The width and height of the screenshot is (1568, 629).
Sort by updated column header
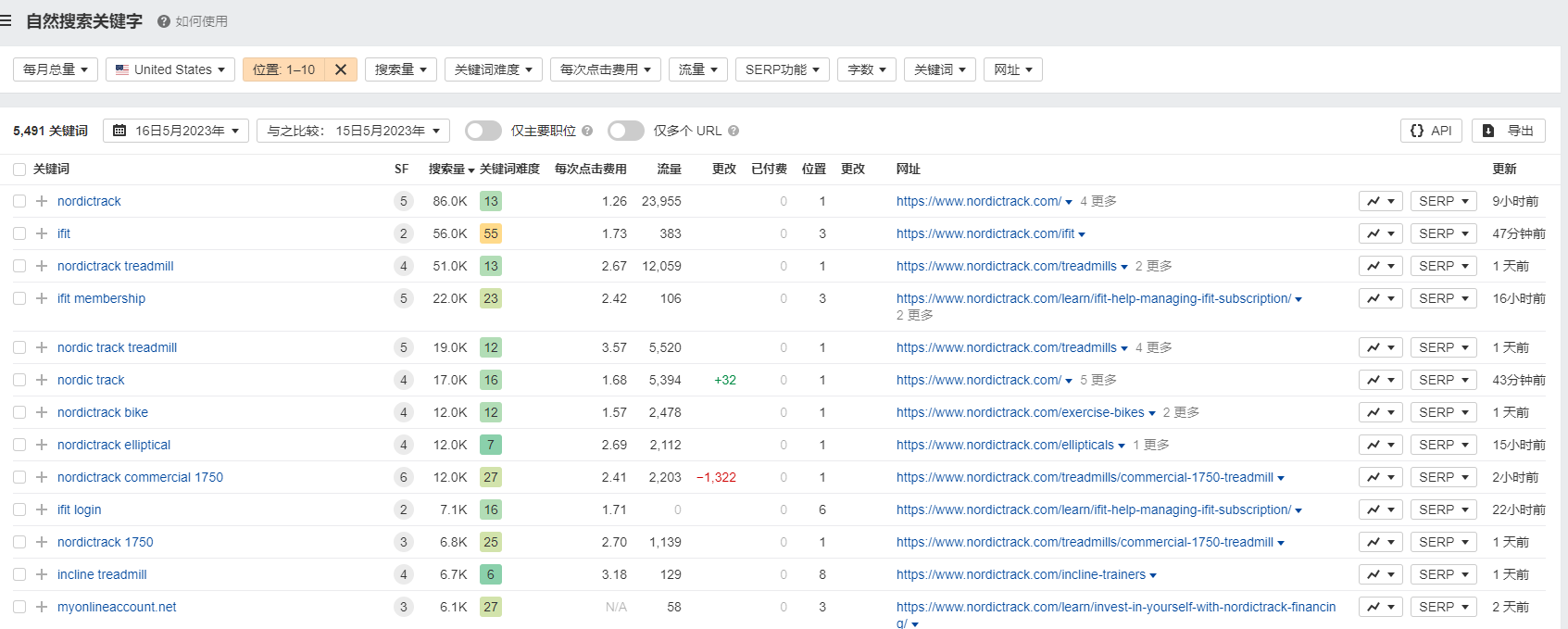[x=1504, y=169]
